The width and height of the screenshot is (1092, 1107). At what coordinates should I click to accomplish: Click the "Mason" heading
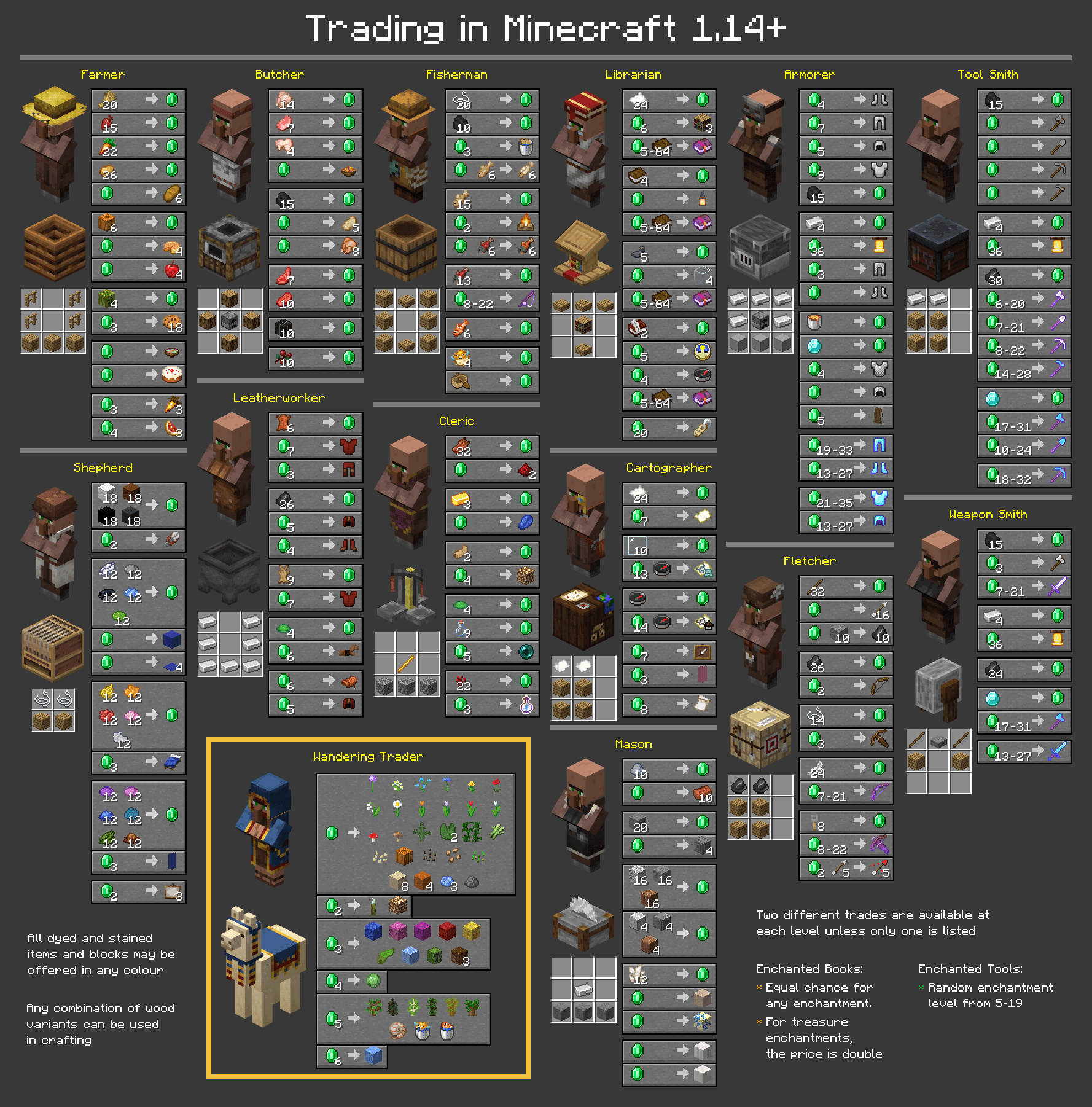coord(634,744)
